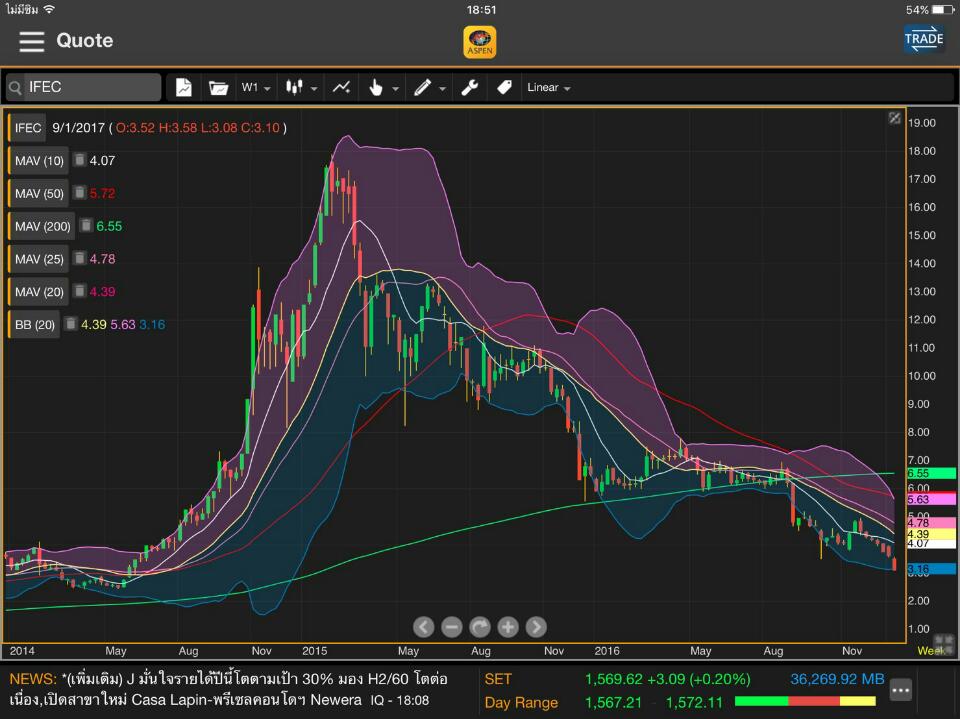
Task: Open the saved charts folder icon
Action: coord(218,88)
